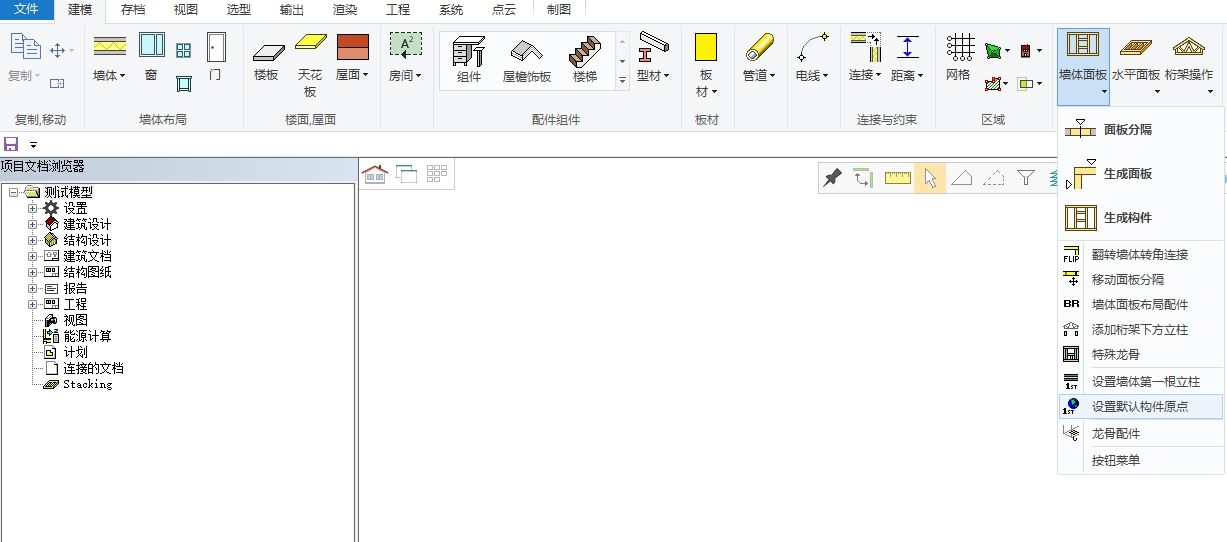The height and width of the screenshot is (542, 1227).
Task: Select the Stacking tree item
Action: pyautogui.click(x=87, y=384)
